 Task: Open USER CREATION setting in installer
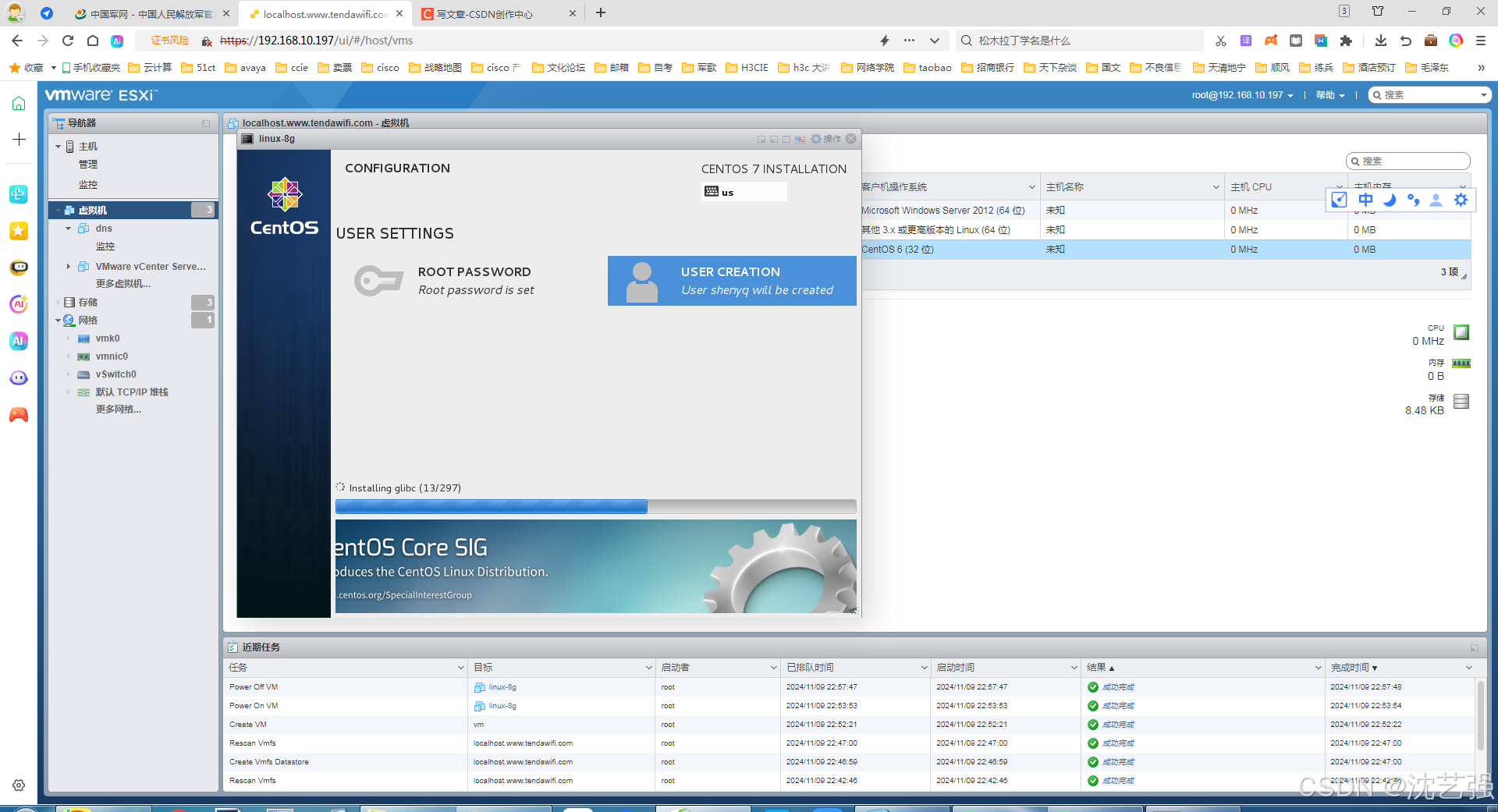click(732, 281)
